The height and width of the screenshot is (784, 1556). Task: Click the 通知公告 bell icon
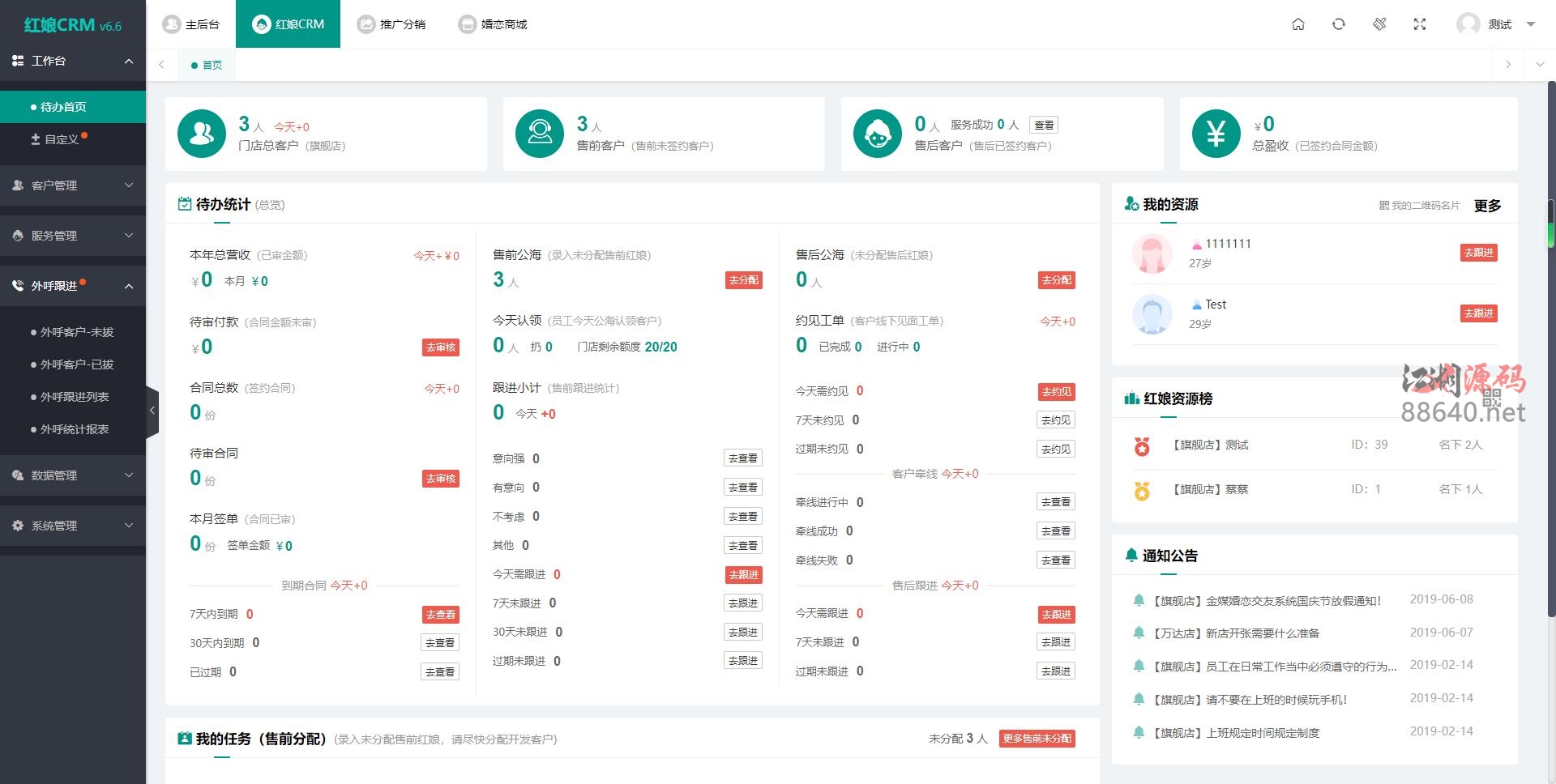click(x=1132, y=556)
